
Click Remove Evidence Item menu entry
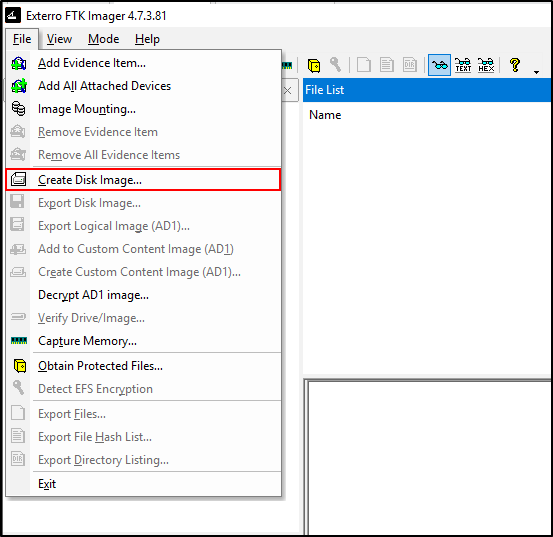pos(144,132)
